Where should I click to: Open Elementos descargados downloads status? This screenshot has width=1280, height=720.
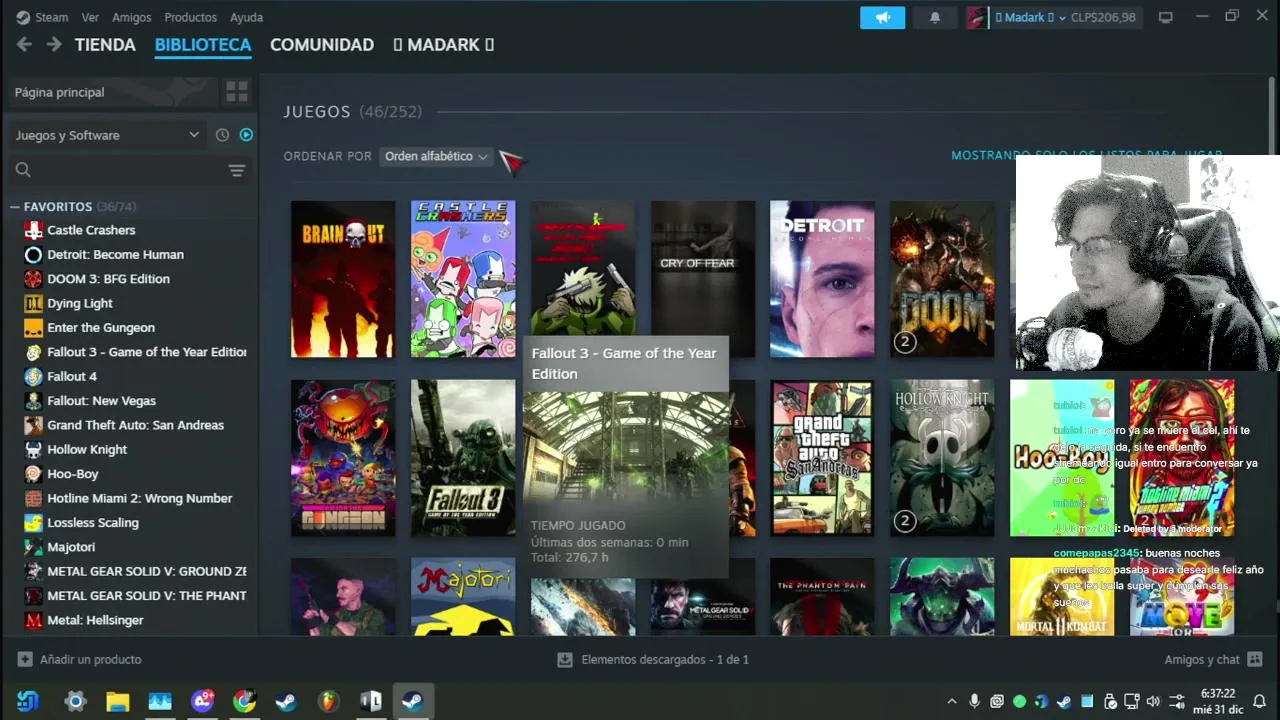(x=652, y=660)
